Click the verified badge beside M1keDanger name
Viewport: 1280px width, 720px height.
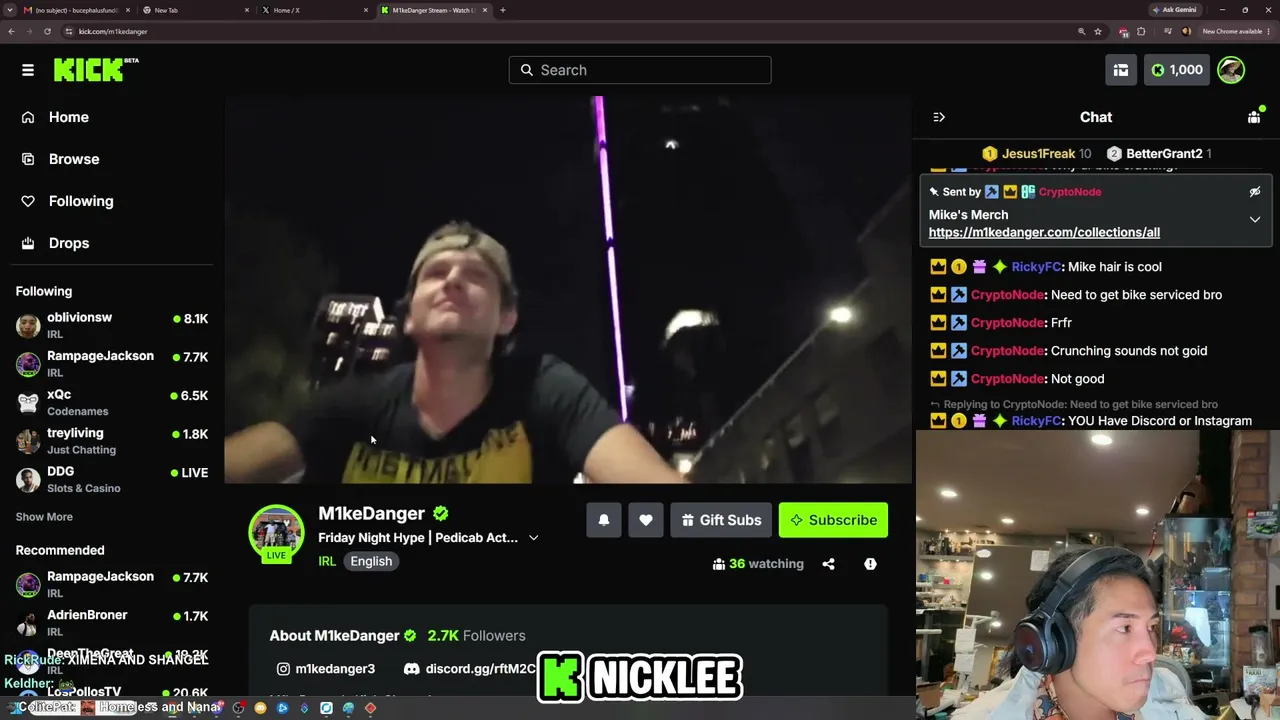441,514
